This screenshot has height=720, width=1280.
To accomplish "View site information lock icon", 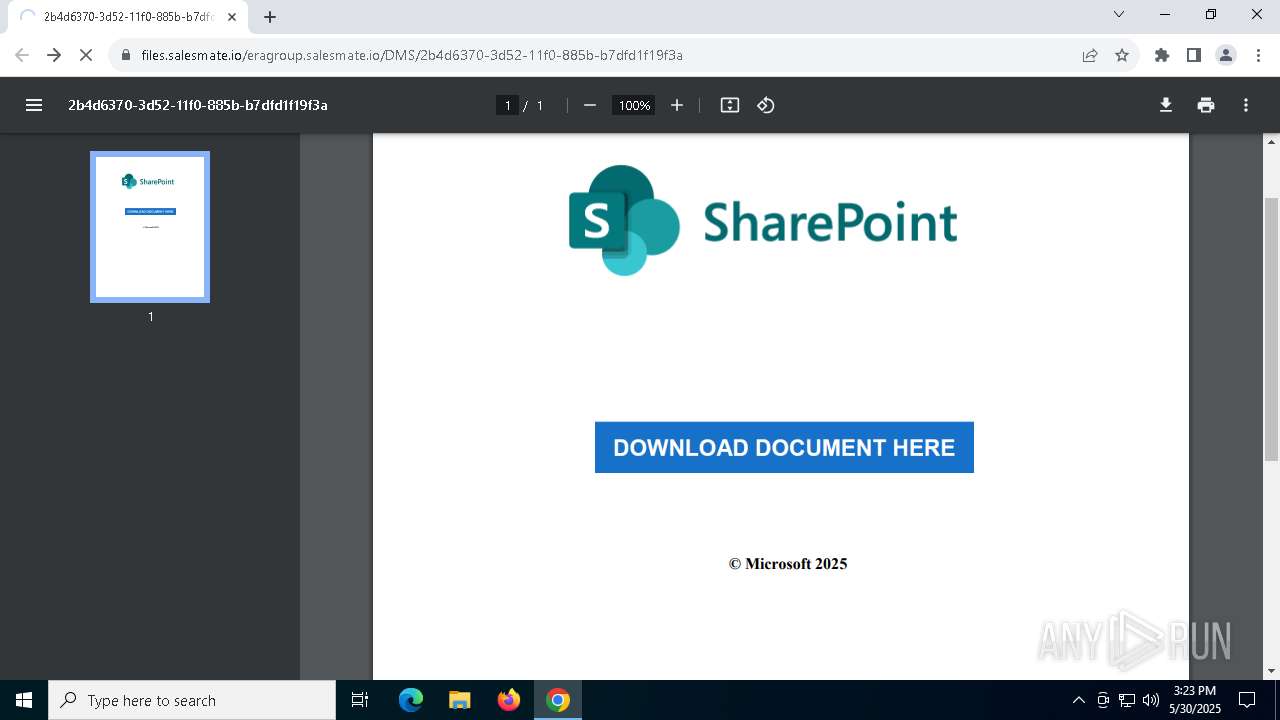I will click(x=126, y=55).
